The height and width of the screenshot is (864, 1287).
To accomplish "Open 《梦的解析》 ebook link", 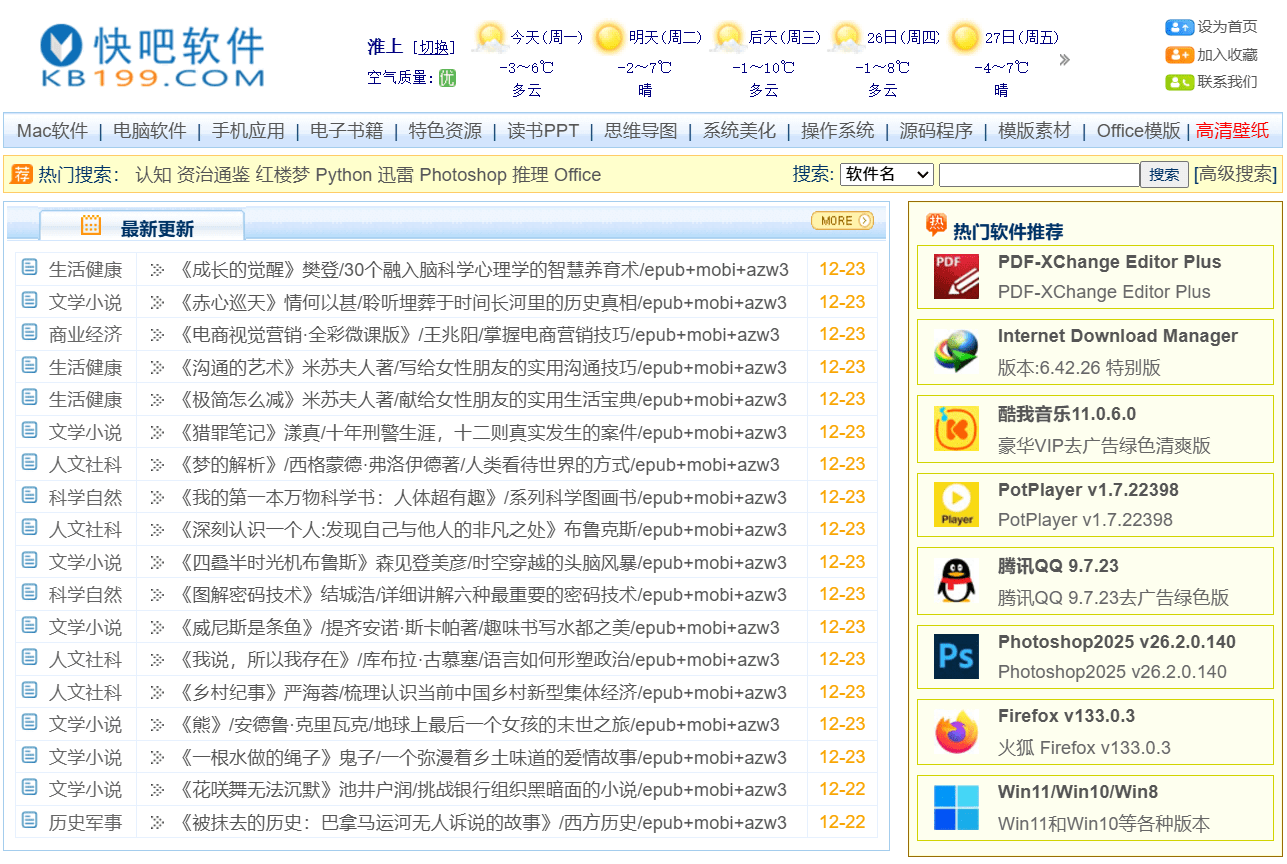I will [x=476, y=464].
